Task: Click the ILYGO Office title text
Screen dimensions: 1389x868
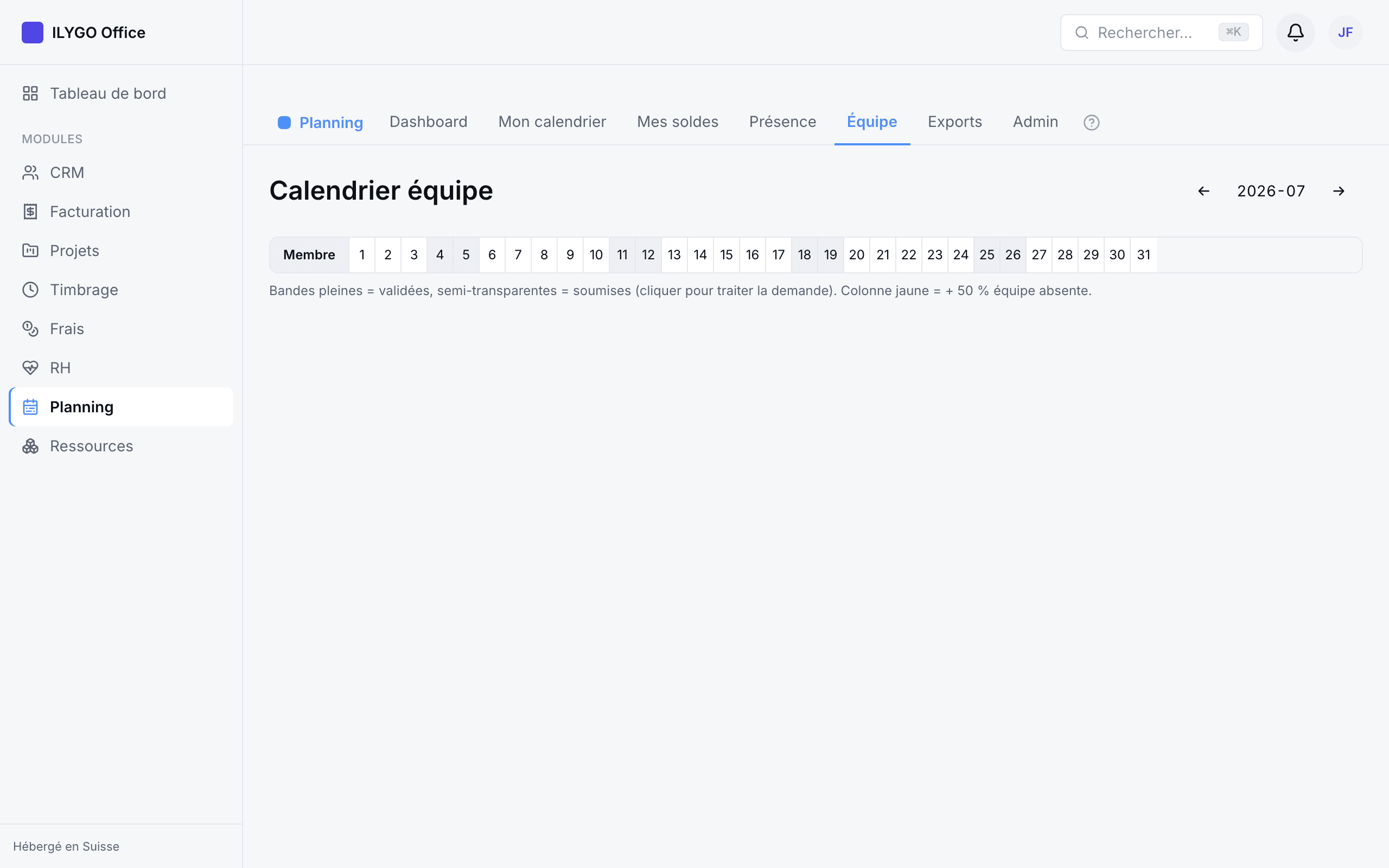Action: click(98, 33)
